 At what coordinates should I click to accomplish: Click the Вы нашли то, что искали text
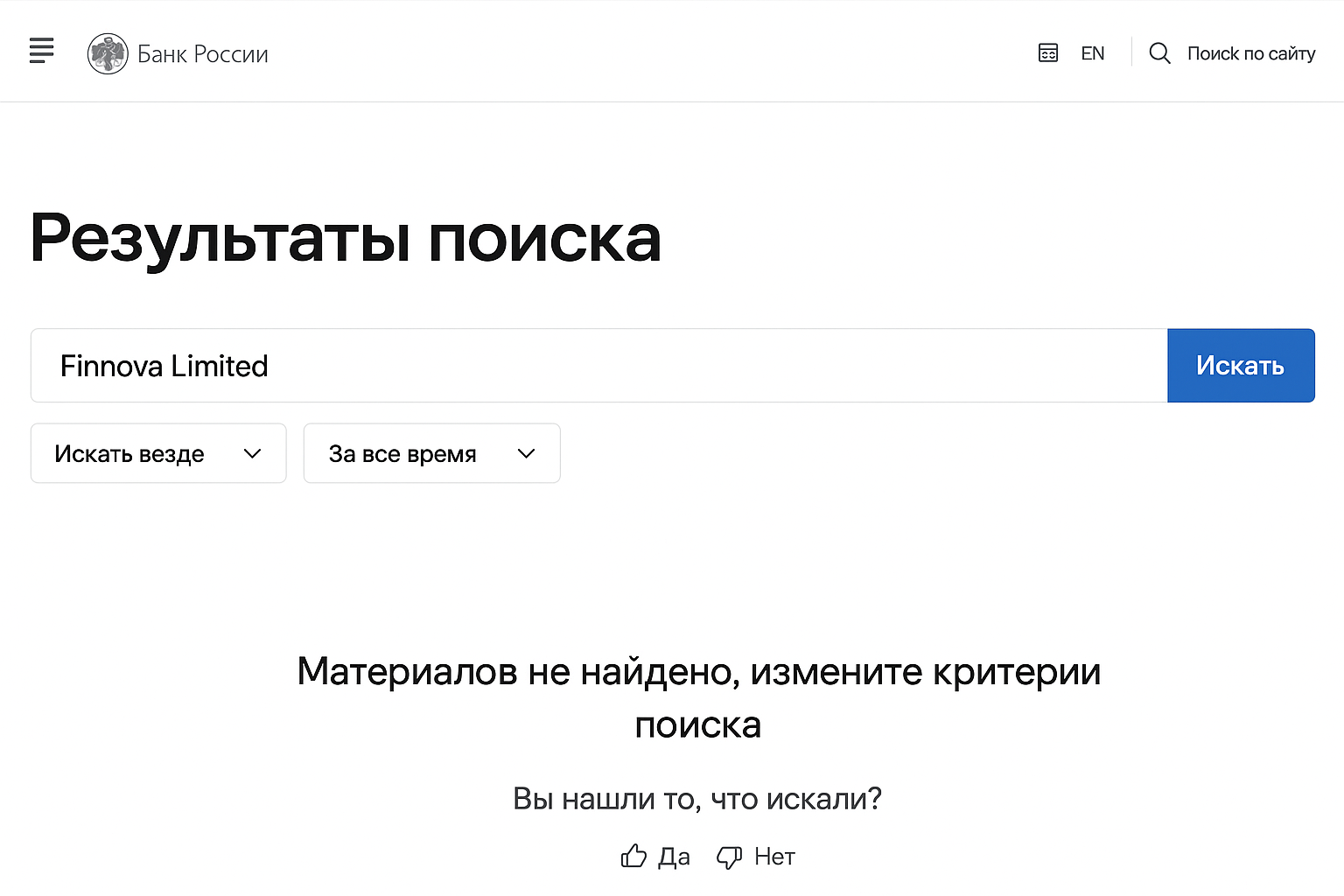(697, 799)
